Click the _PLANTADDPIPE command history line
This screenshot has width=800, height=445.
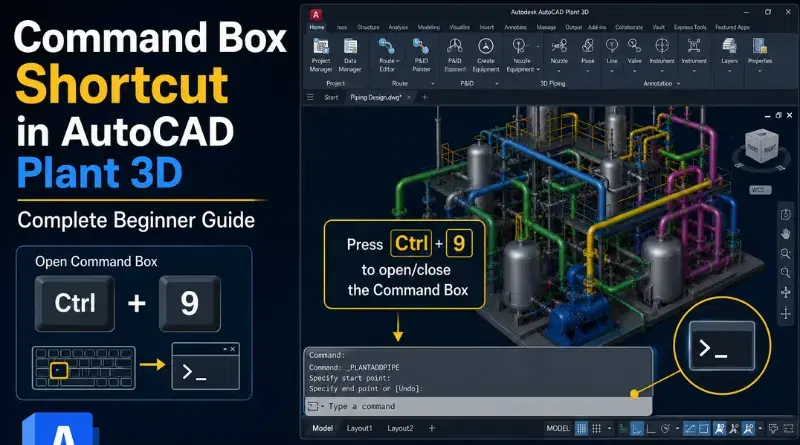(x=354, y=367)
